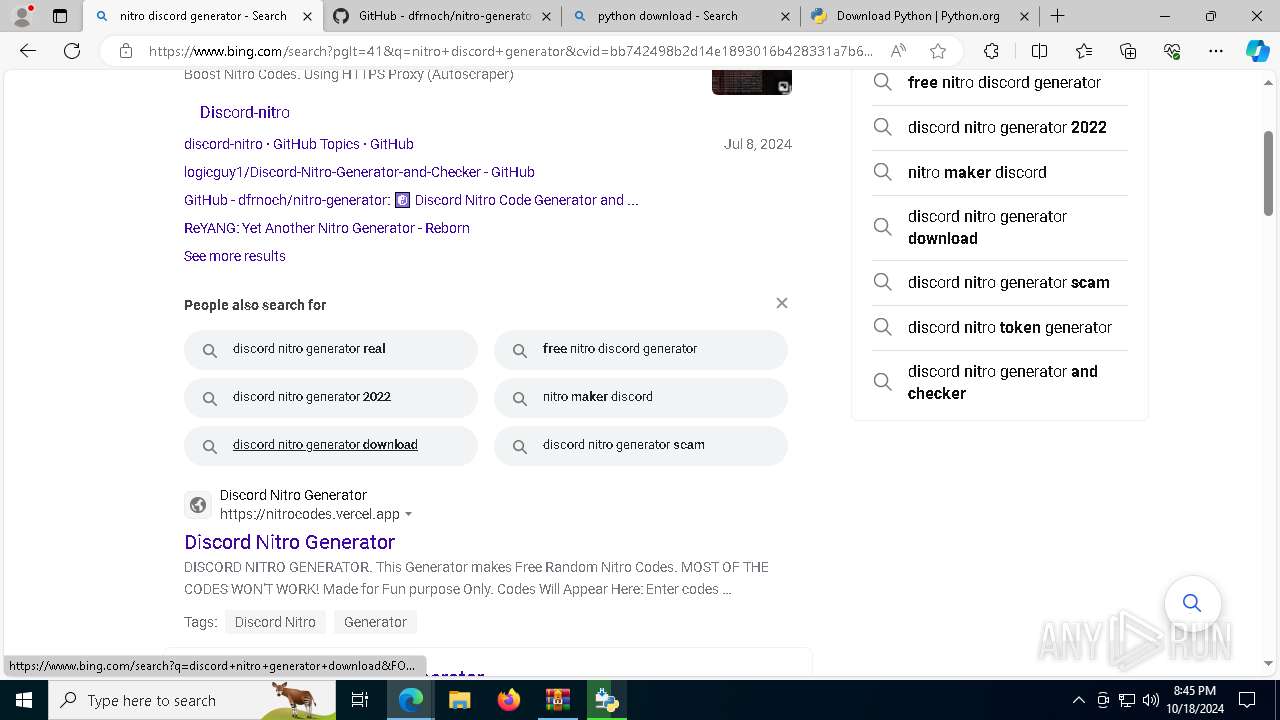Open the Favorites list icon
This screenshot has width=1280, height=720.
tap(1084, 51)
